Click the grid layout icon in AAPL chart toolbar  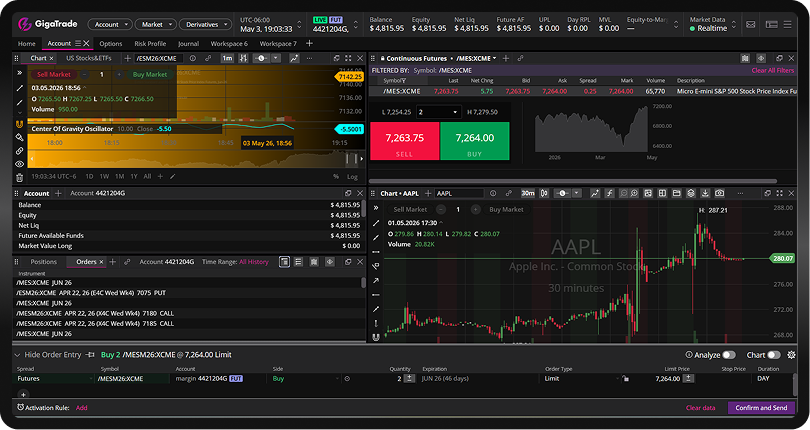pyautogui.click(x=662, y=193)
